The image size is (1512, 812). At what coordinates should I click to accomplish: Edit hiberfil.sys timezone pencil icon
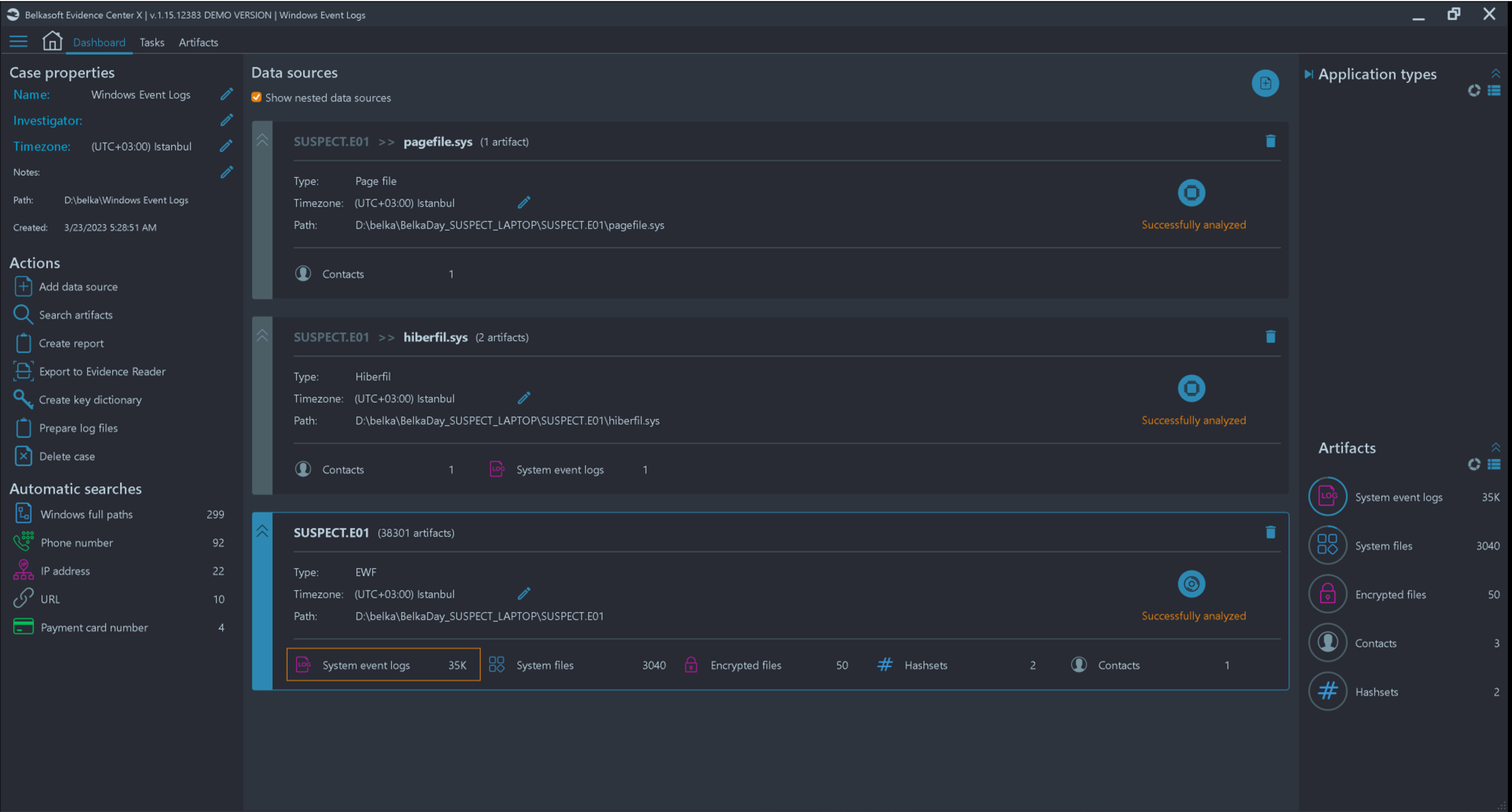524,398
